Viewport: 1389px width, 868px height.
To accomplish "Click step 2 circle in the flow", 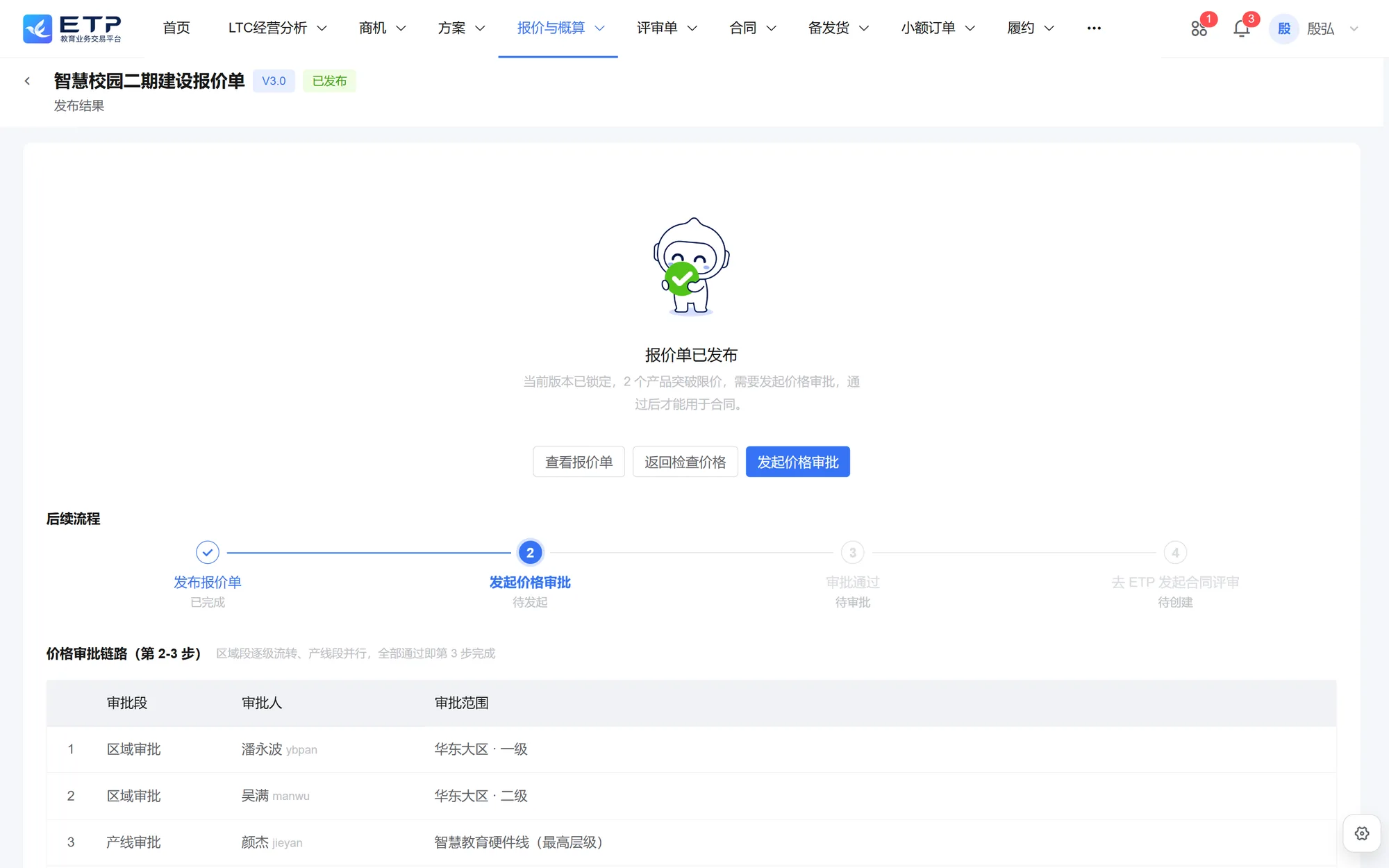I will click(x=530, y=553).
